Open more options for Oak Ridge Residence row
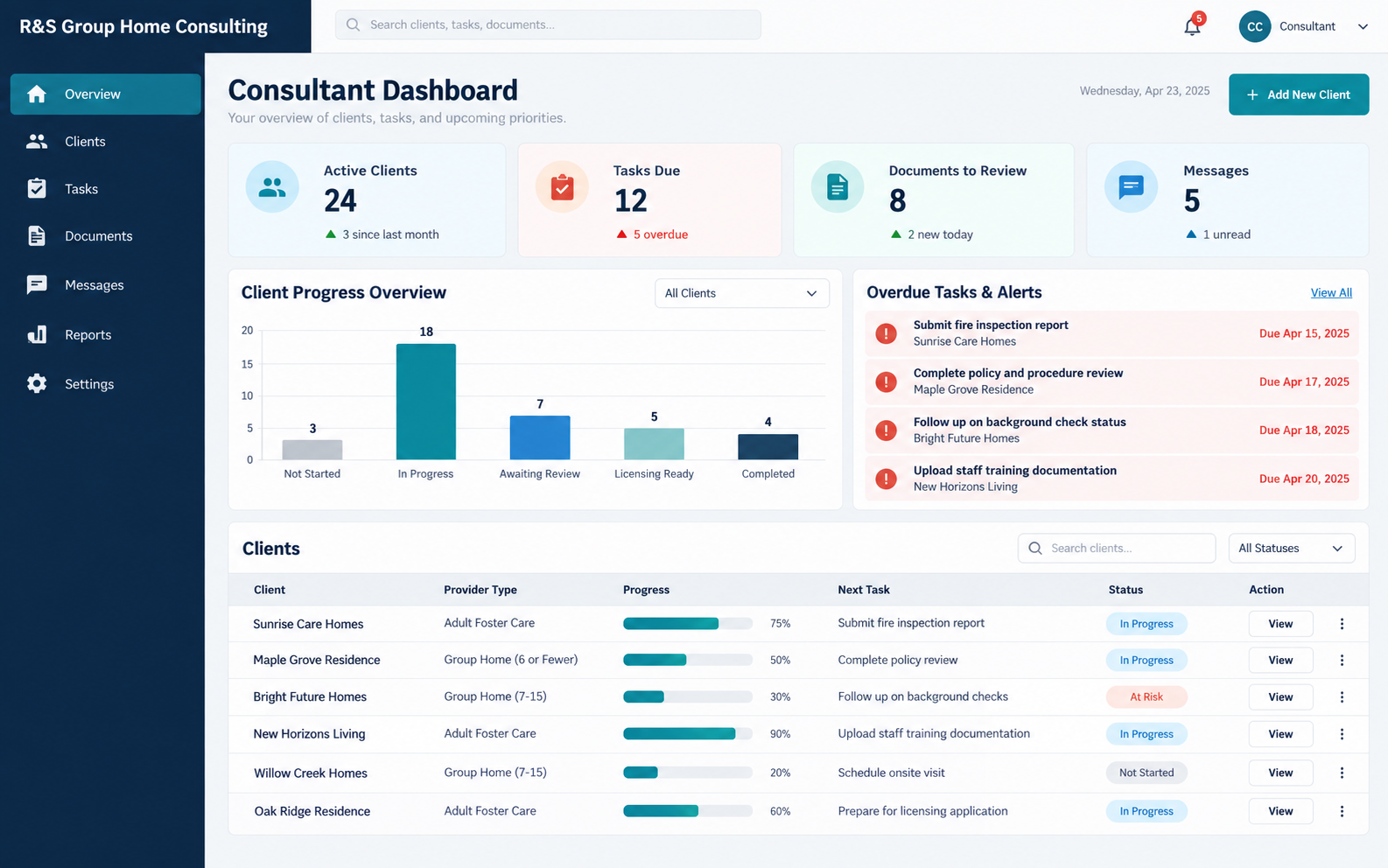This screenshot has height=868, width=1388. tap(1342, 811)
